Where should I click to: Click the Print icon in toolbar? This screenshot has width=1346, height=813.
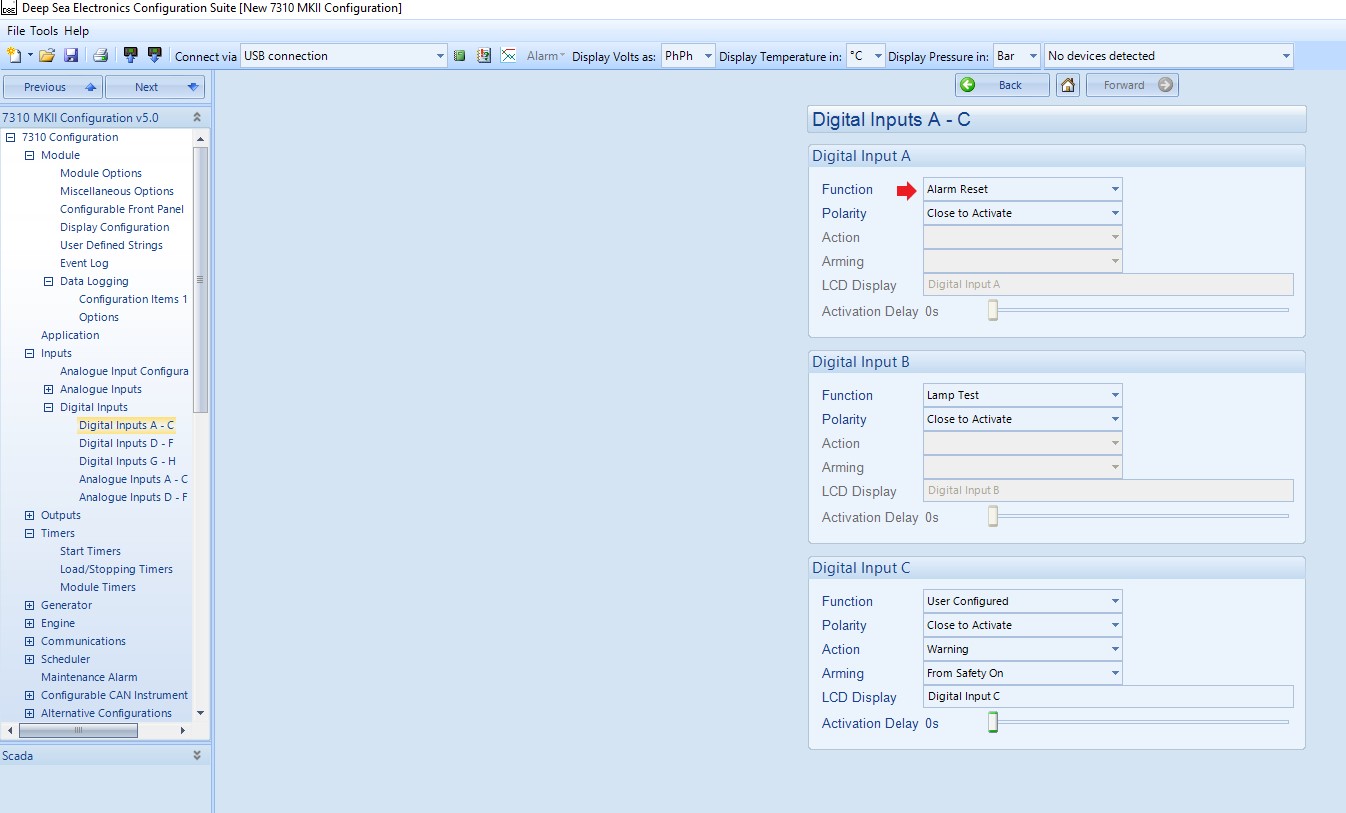pyautogui.click(x=100, y=56)
